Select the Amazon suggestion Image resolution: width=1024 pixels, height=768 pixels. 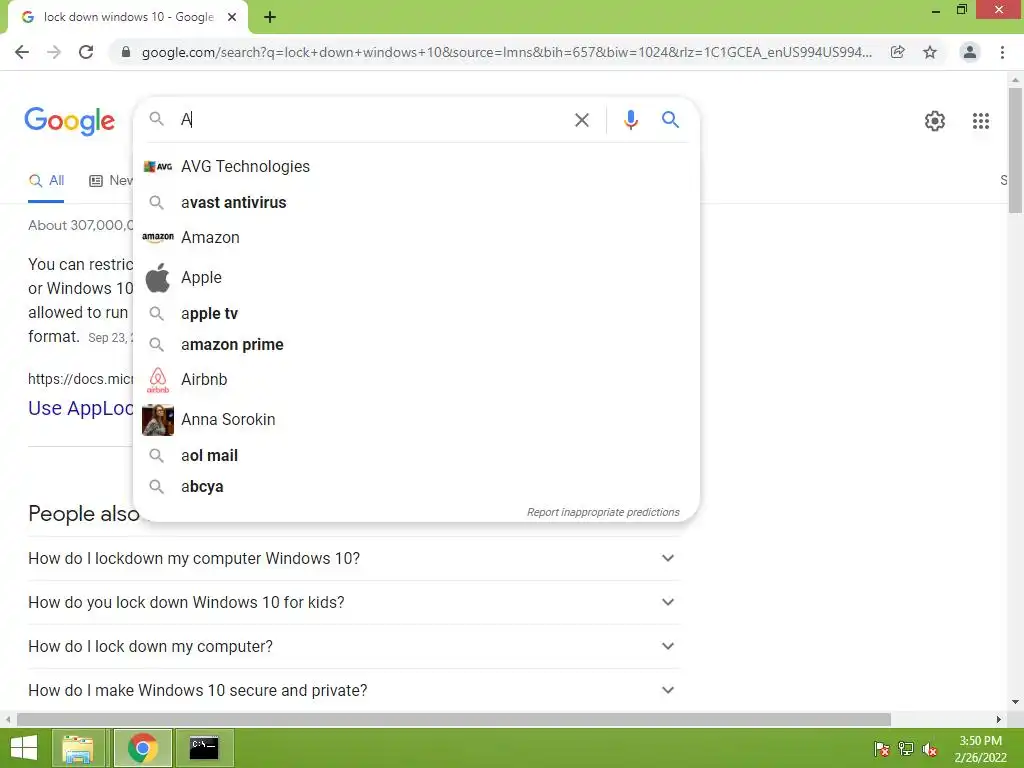point(416,238)
